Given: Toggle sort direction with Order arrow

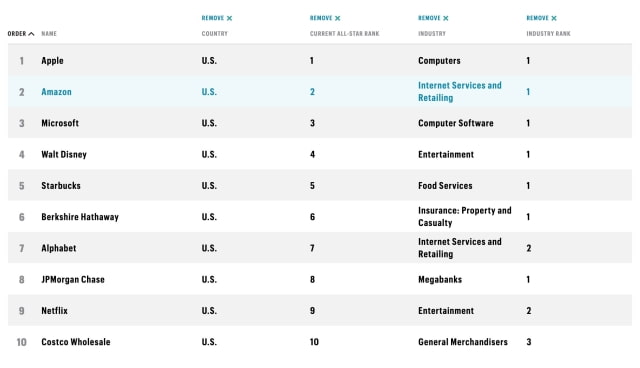Looking at the screenshot, I should coord(31,33).
